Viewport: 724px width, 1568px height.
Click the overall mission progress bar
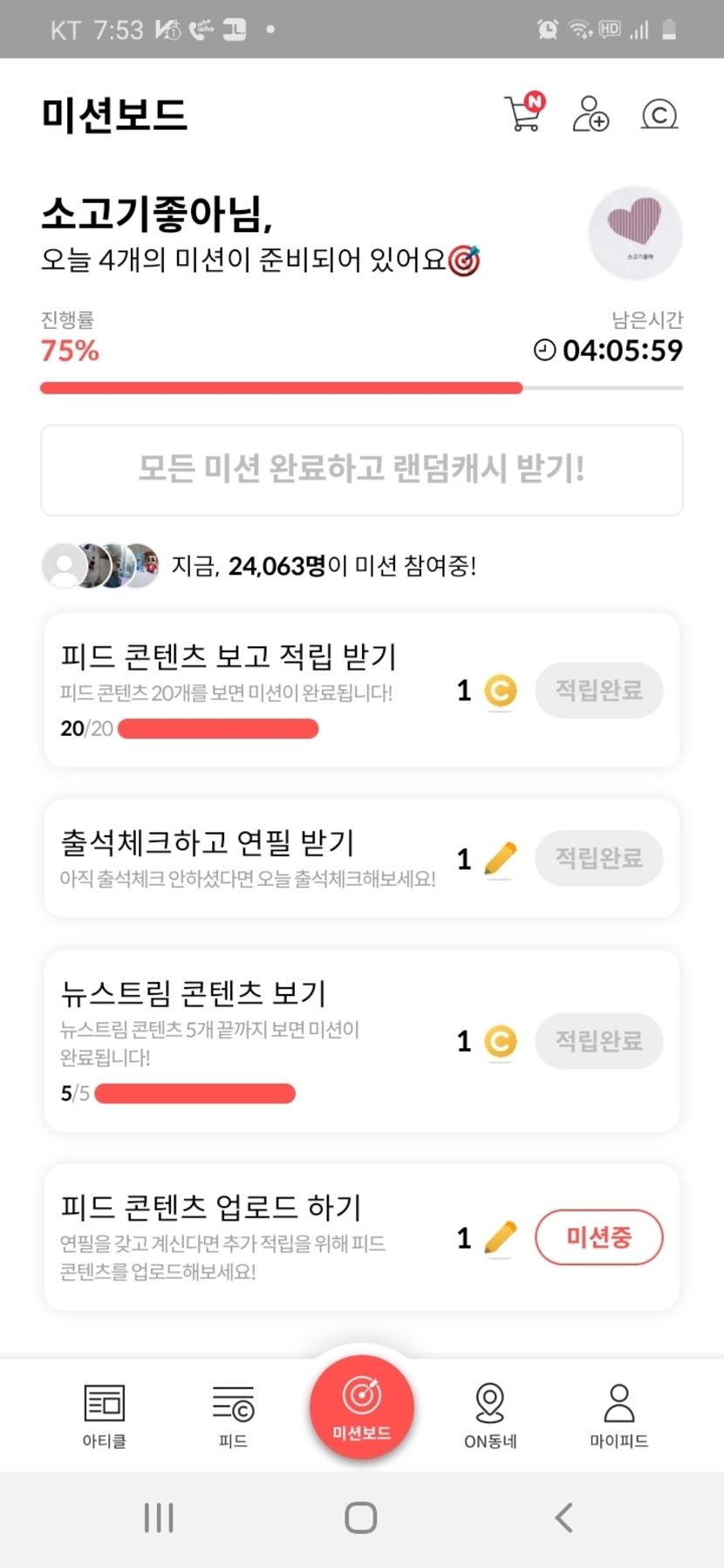tap(361, 388)
